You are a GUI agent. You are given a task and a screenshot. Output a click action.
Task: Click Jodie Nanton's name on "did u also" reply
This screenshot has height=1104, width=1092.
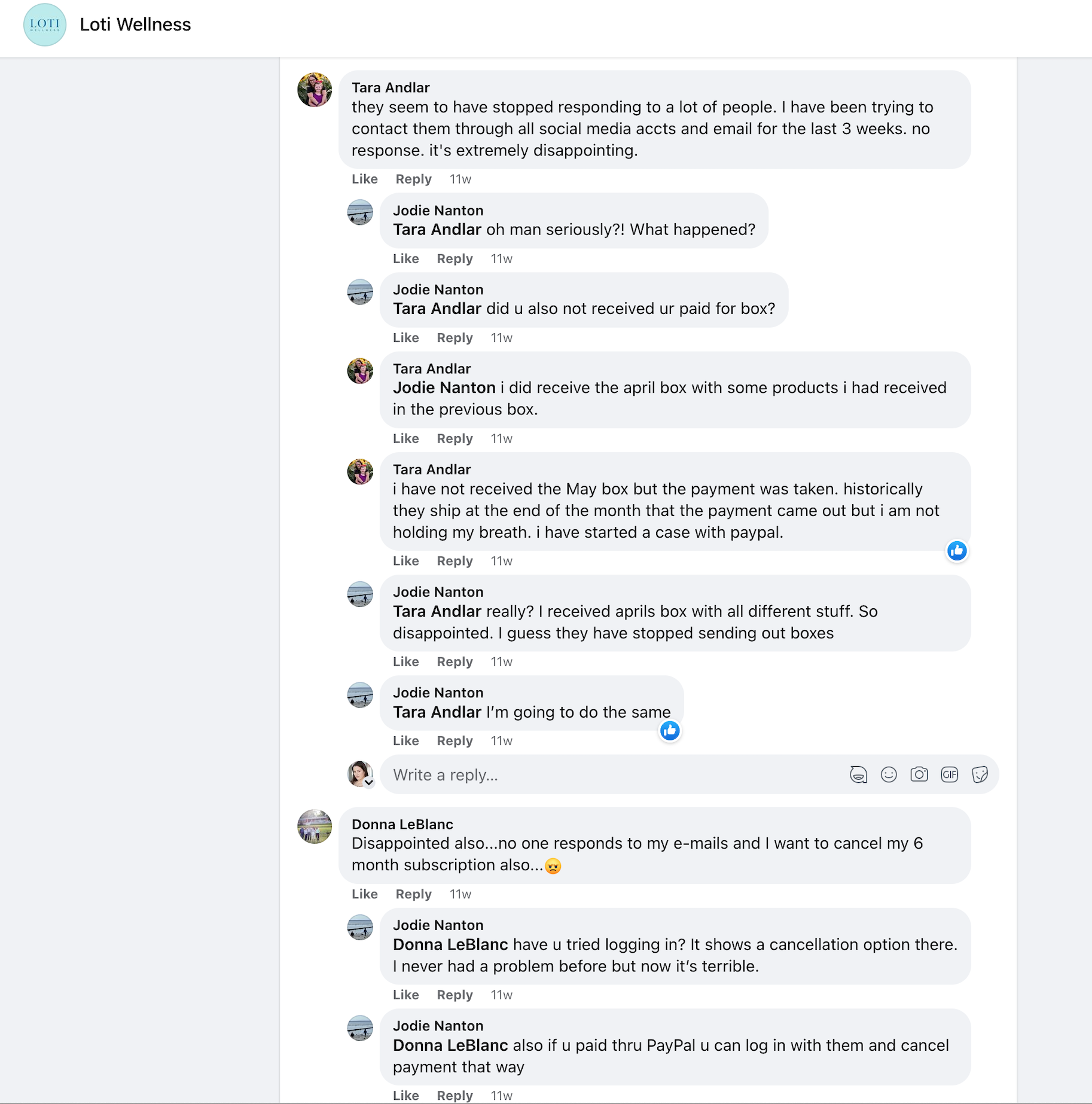(x=438, y=289)
